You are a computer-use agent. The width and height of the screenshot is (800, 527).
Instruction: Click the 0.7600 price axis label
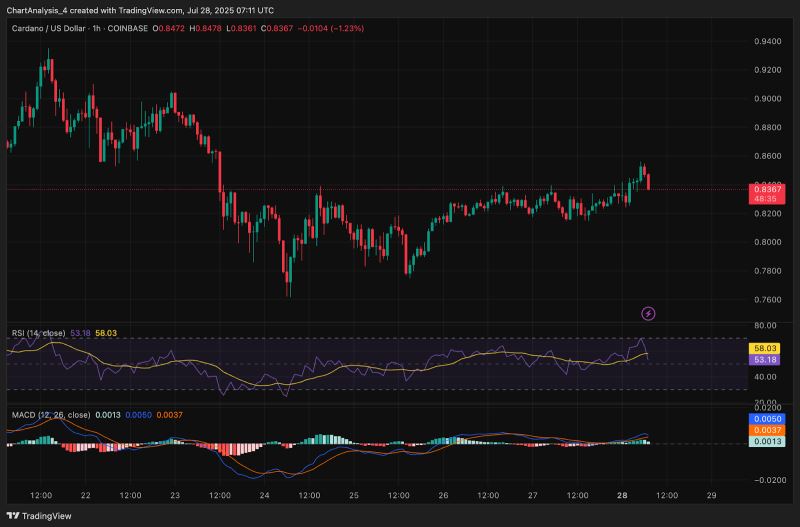click(767, 300)
